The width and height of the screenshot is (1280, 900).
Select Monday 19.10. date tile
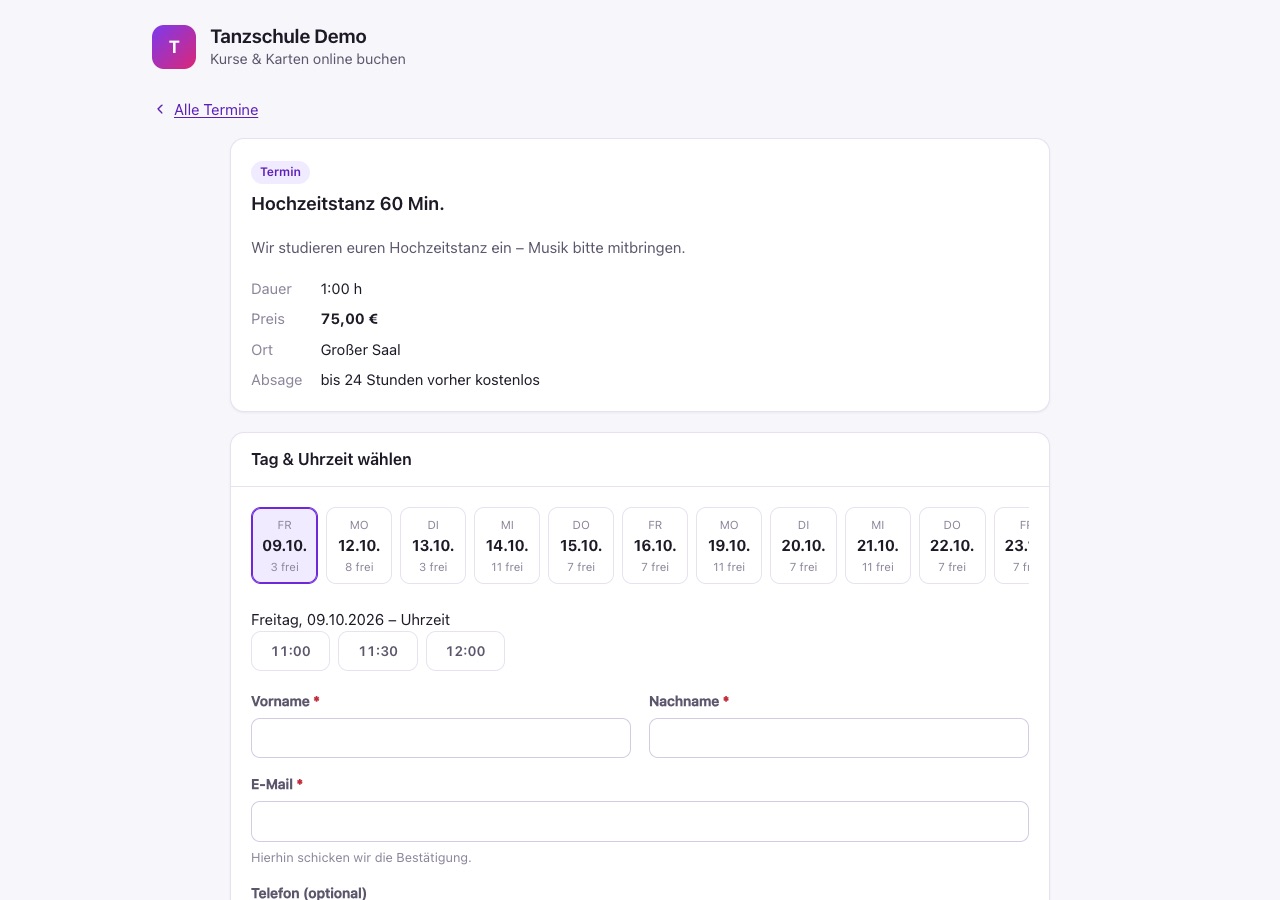[x=729, y=545]
